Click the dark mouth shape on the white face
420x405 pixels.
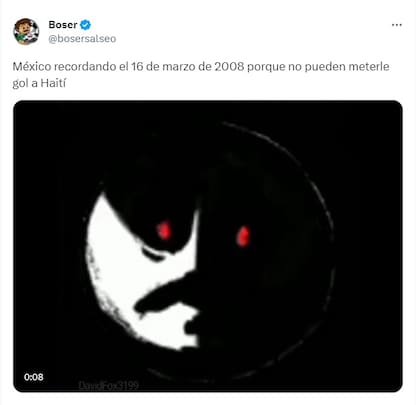pos(165,293)
